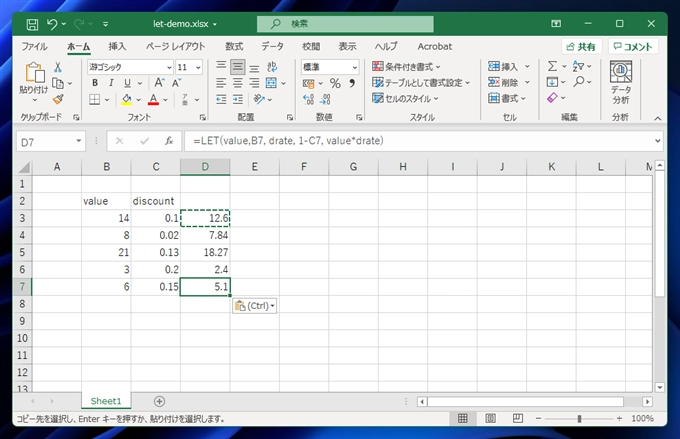This screenshot has height=439, width=680.
Task: Open the File tab
Action: [35, 46]
